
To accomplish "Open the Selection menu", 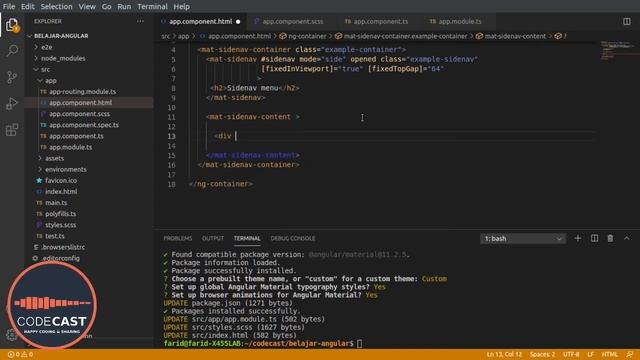I will [x=56, y=7].
